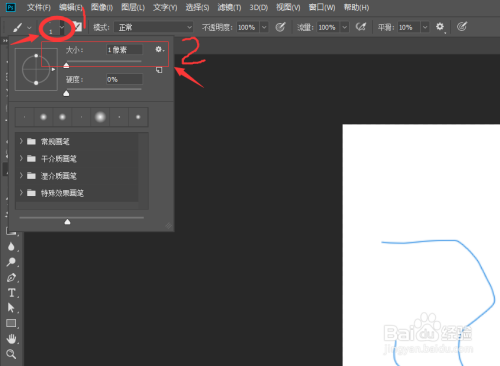Select the Horizontal Type tool

[11, 293]
